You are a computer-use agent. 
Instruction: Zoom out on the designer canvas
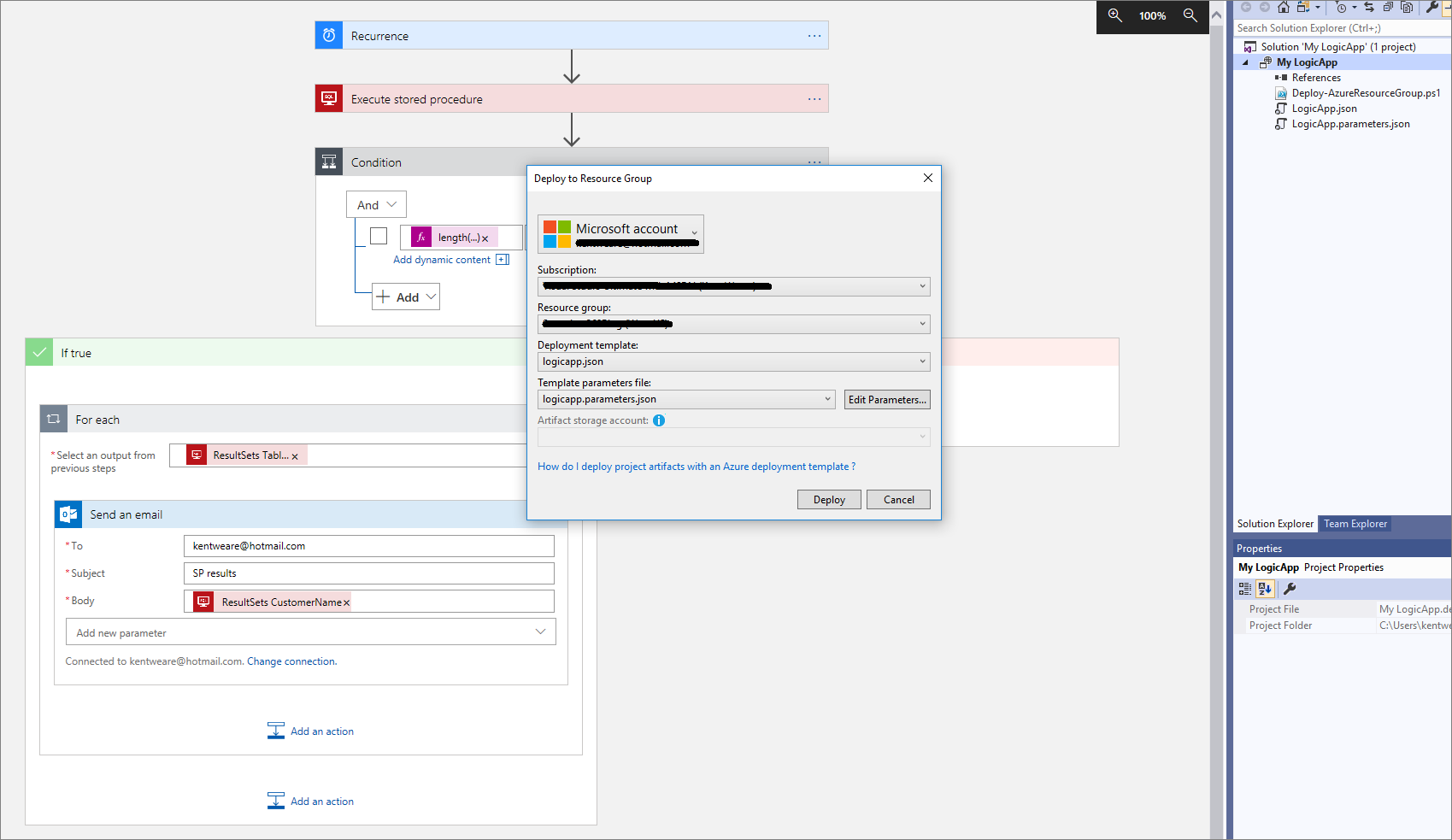tap(1190, 15)
